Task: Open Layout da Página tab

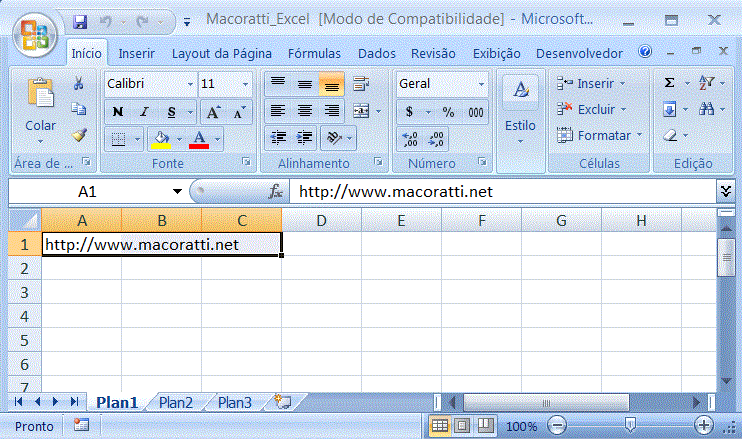Action: tap(221, 53)
